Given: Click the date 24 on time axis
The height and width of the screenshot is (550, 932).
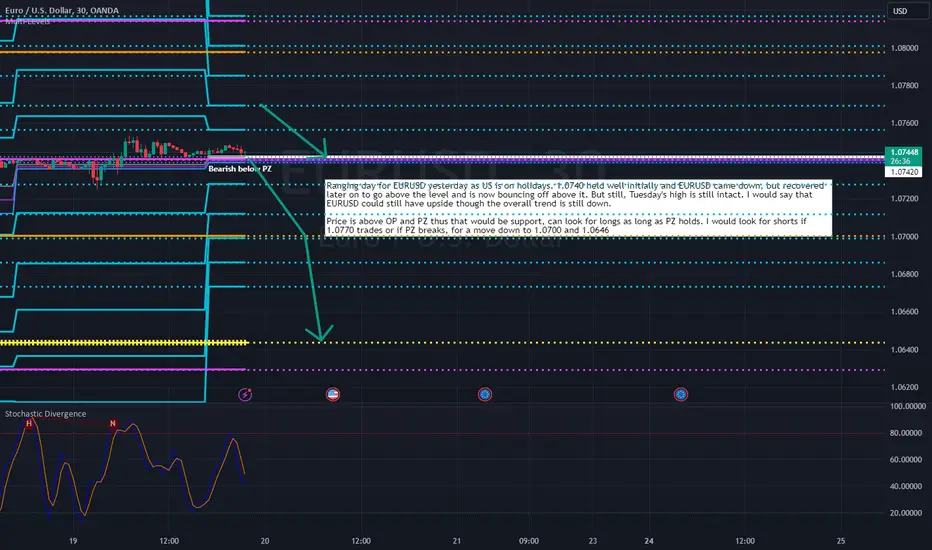Looking at the screenshot, I should [648, 541].
